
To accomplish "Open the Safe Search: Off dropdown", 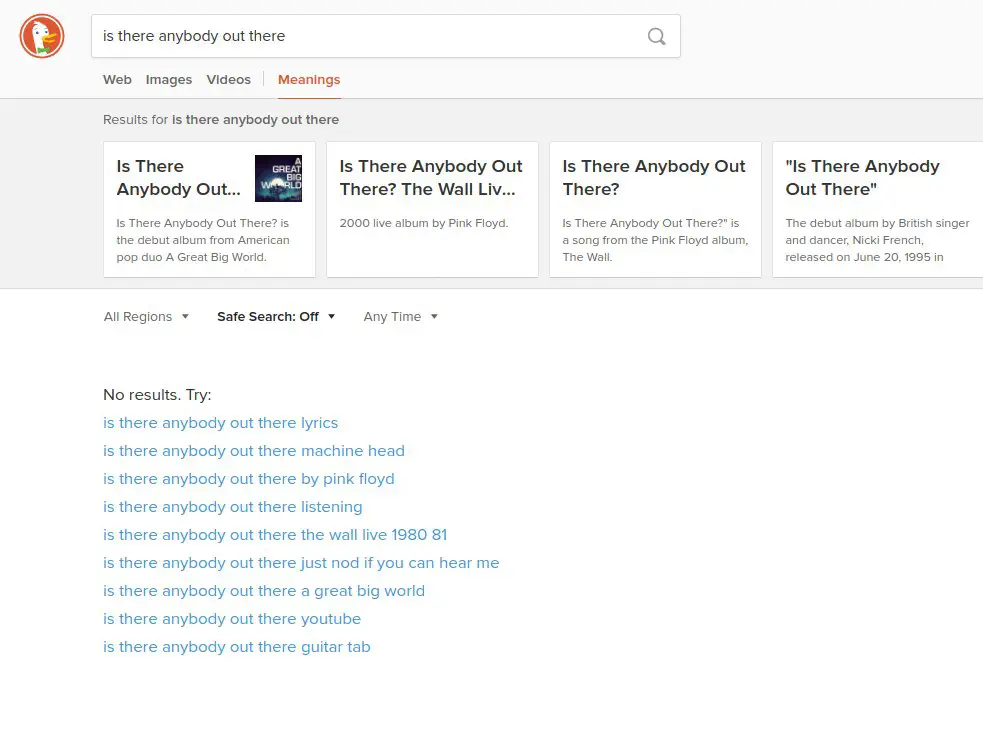I will point(276,317).
